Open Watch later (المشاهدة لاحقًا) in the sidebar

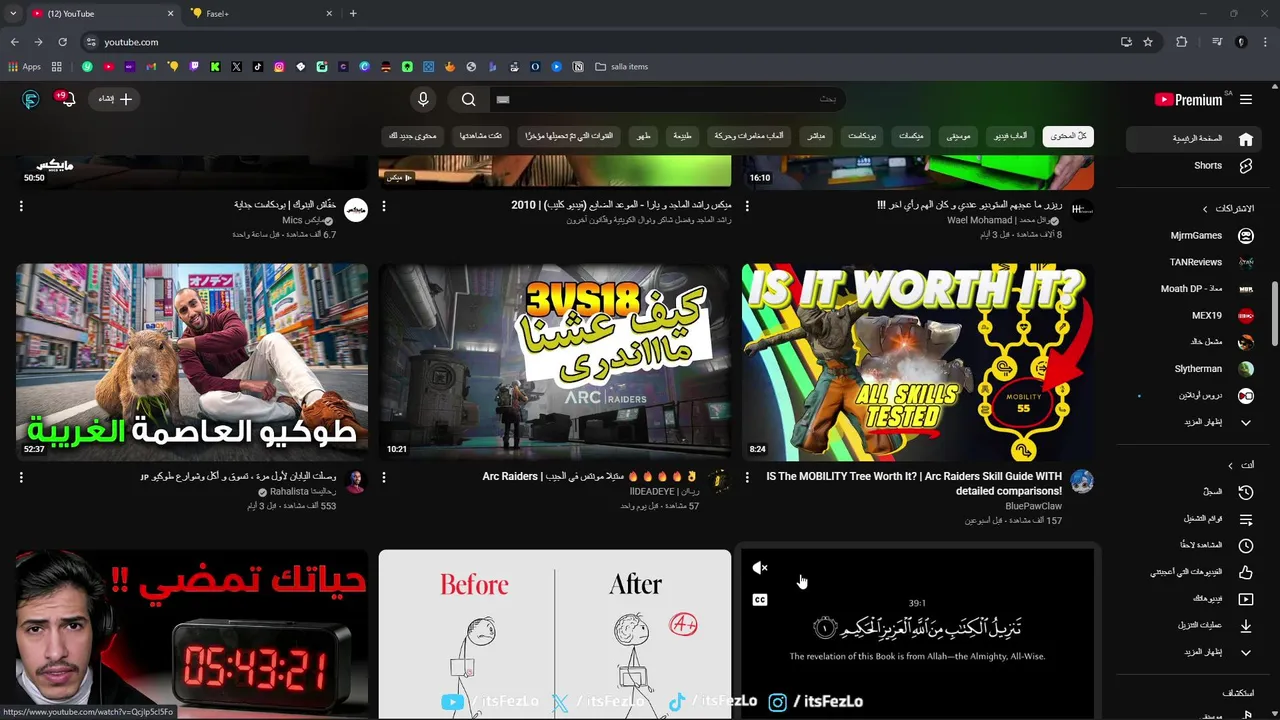[1192, 546]
